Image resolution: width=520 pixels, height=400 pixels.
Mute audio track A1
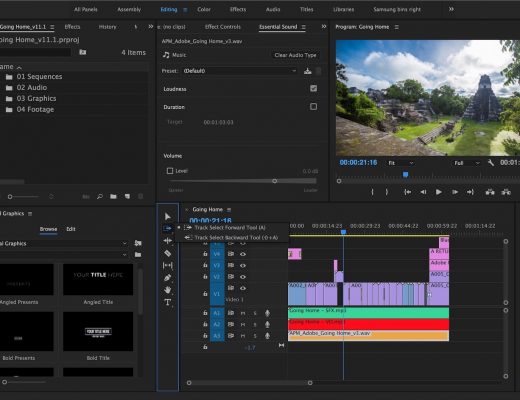coord(243,313)
